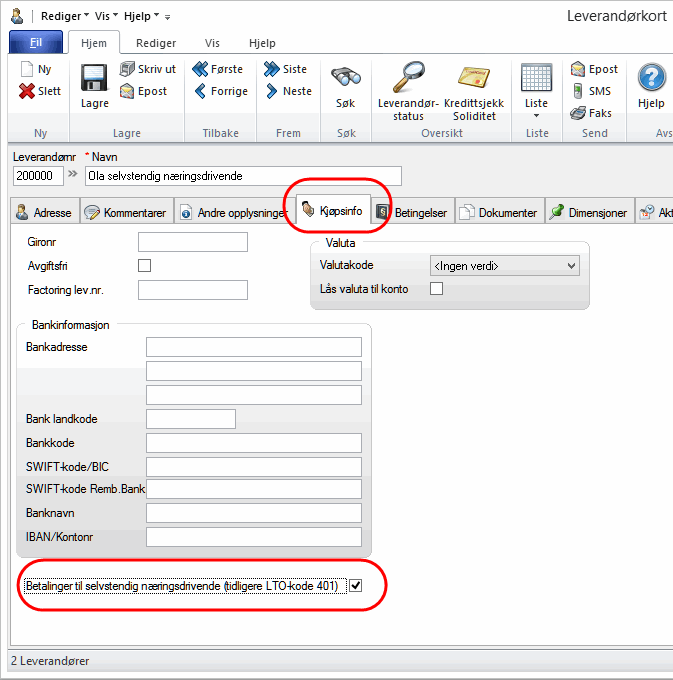This screenshot has width=673, height=680.
Task: Tick the Avgiftsfri checkbox
Action: click(x=144, y=266)
